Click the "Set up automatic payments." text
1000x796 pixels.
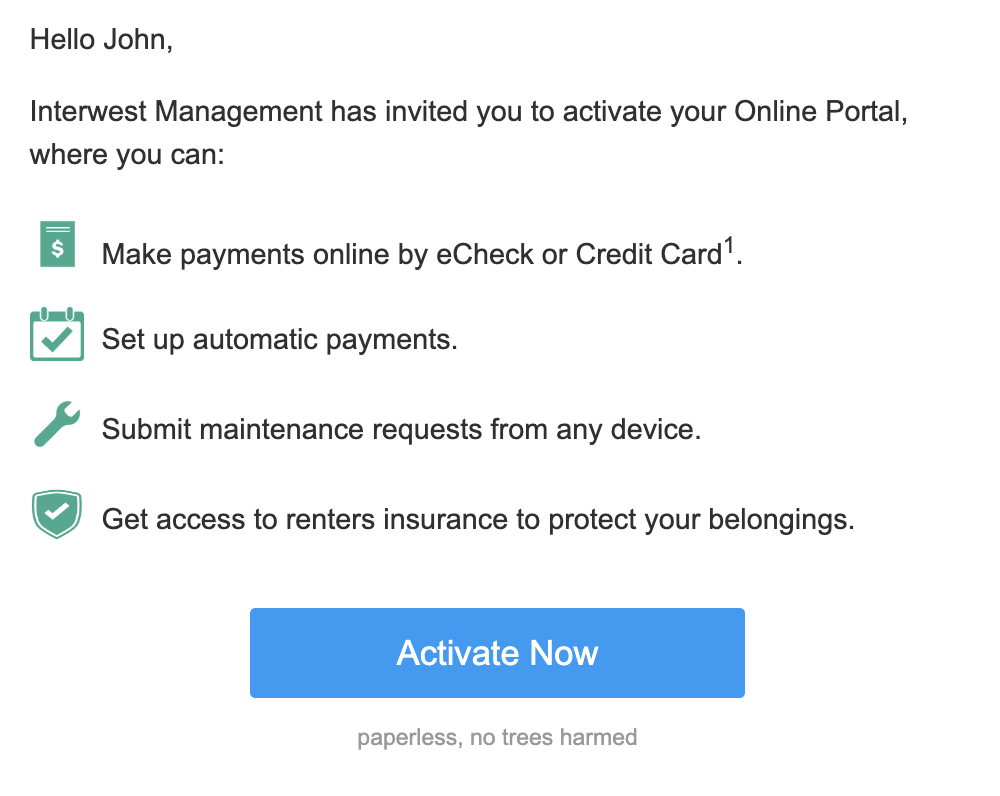pyautogui.click(x=280, y=340)
